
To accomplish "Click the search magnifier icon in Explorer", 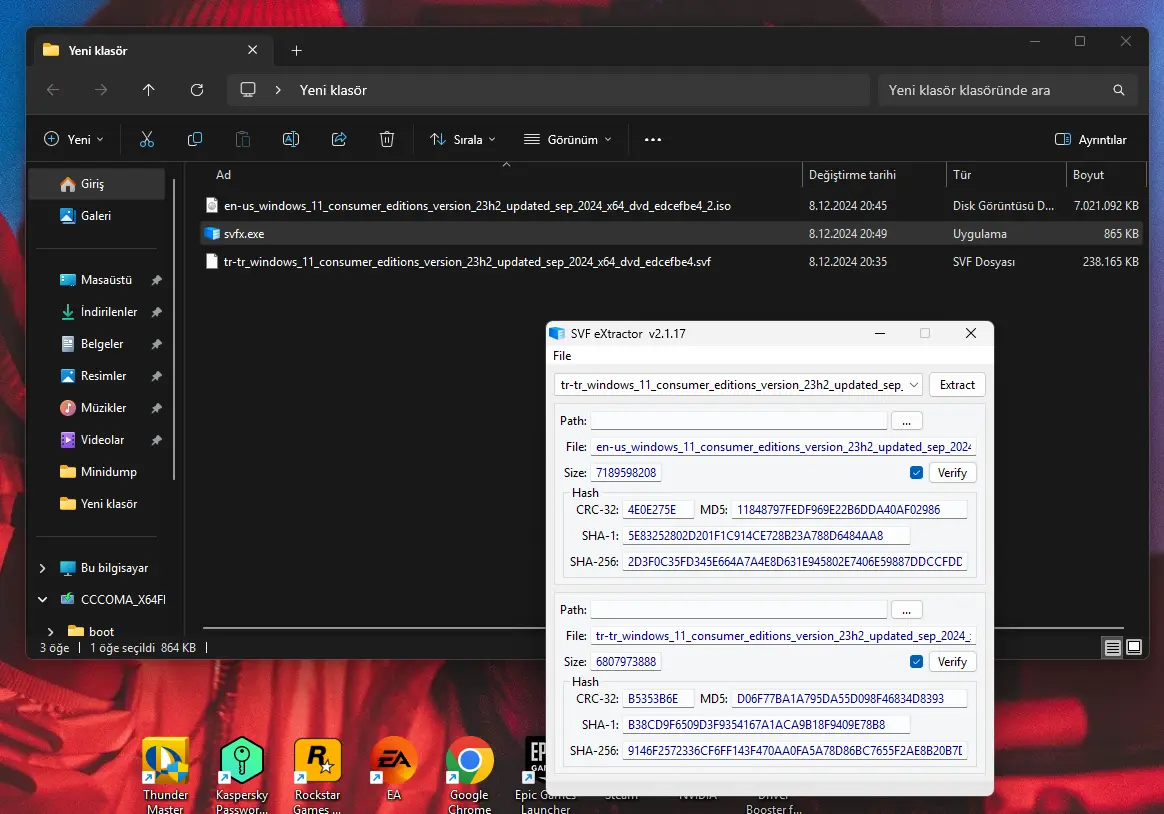I will [1119, 90].
